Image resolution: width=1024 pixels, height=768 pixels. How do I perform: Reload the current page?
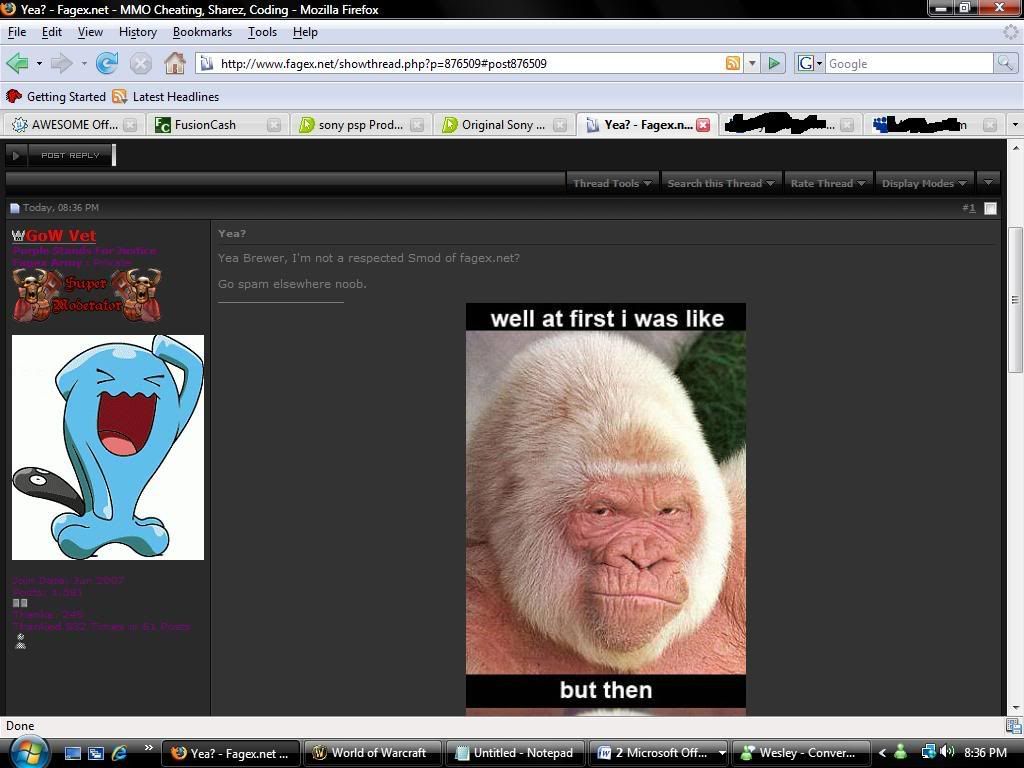[107, 63]
